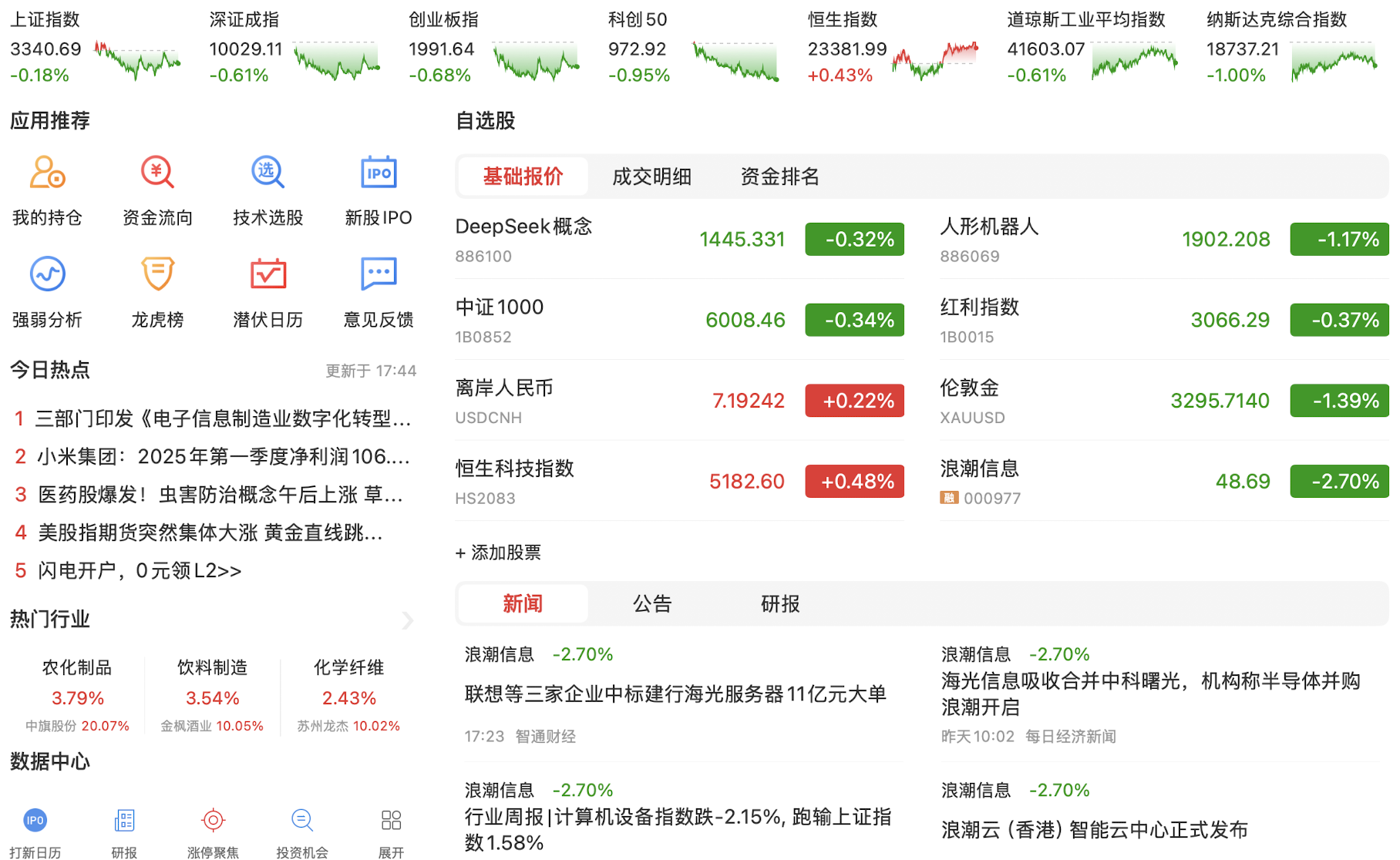Image resolution: width=1400 pixels, height=860 pixels.
Task: Open news 浪潮云(香港)智能云中心正式发布
Action: [x=1095, y=830]
